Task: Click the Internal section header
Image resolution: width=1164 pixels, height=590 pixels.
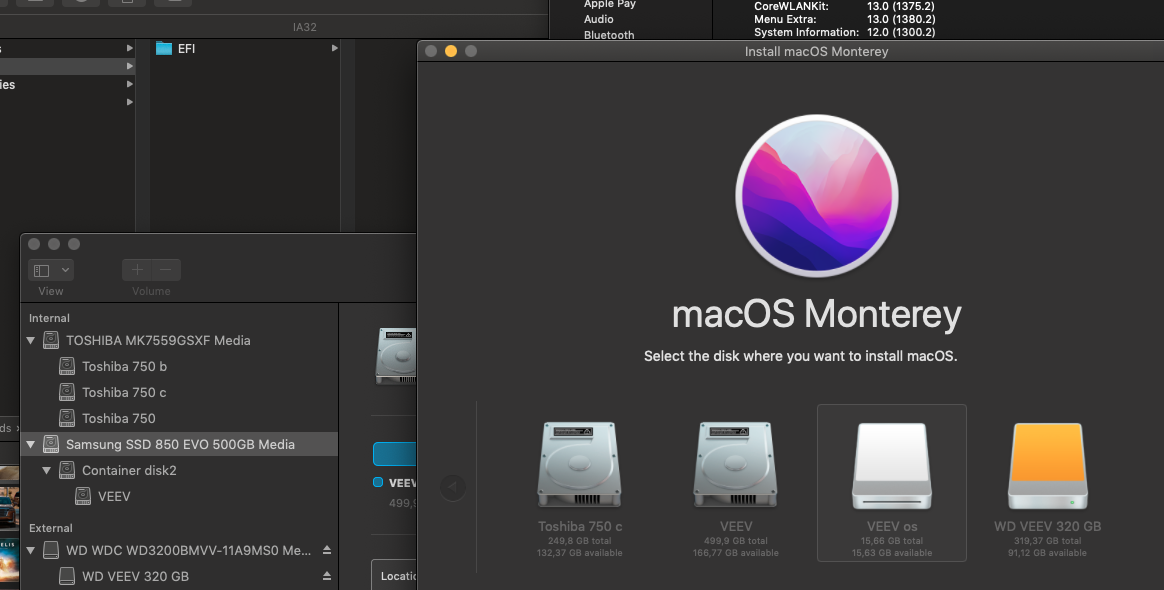Action: coord(49,318)
